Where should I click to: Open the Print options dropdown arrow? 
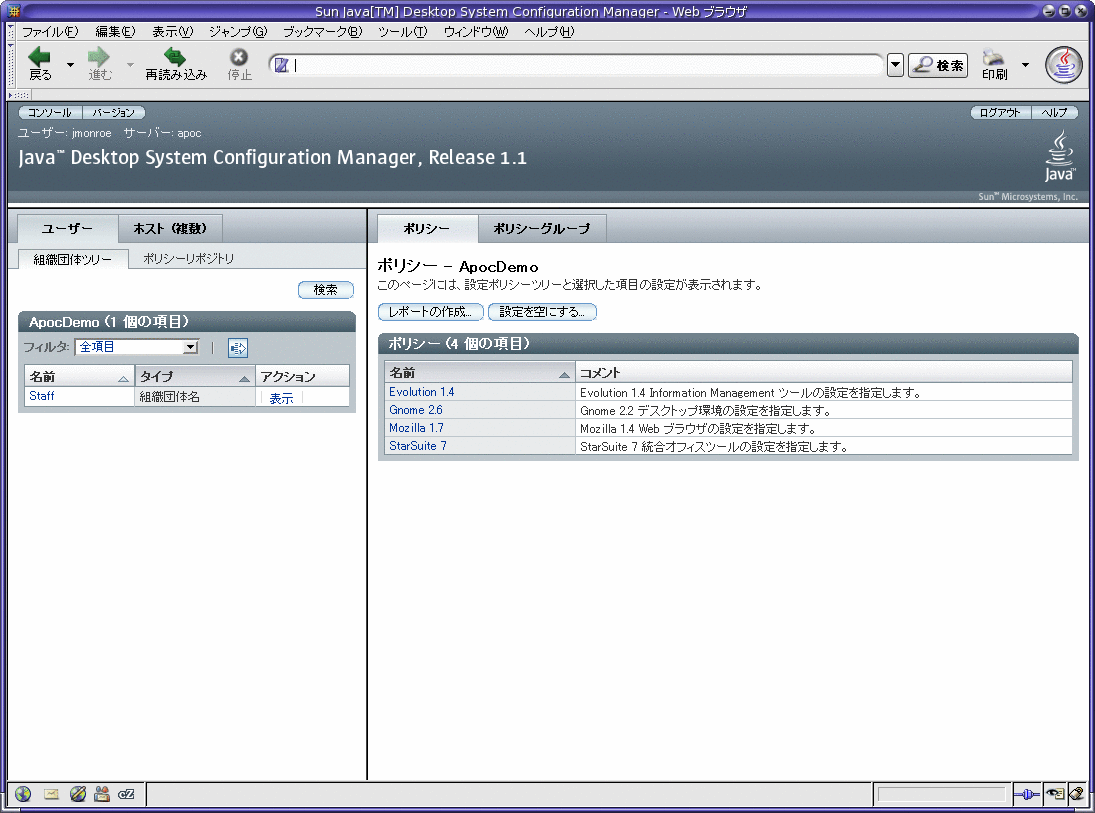click(x=1025, y=65)
